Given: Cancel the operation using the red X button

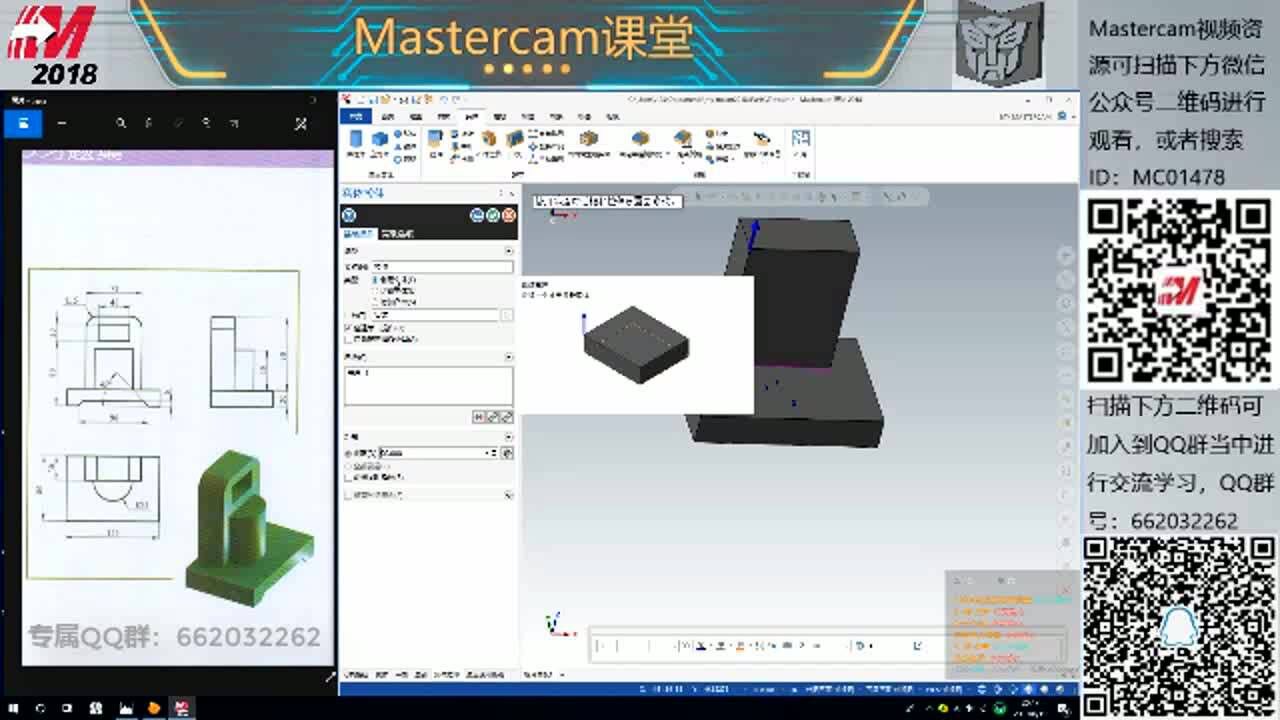Looking at the screenshot, I should coord(507,216).
